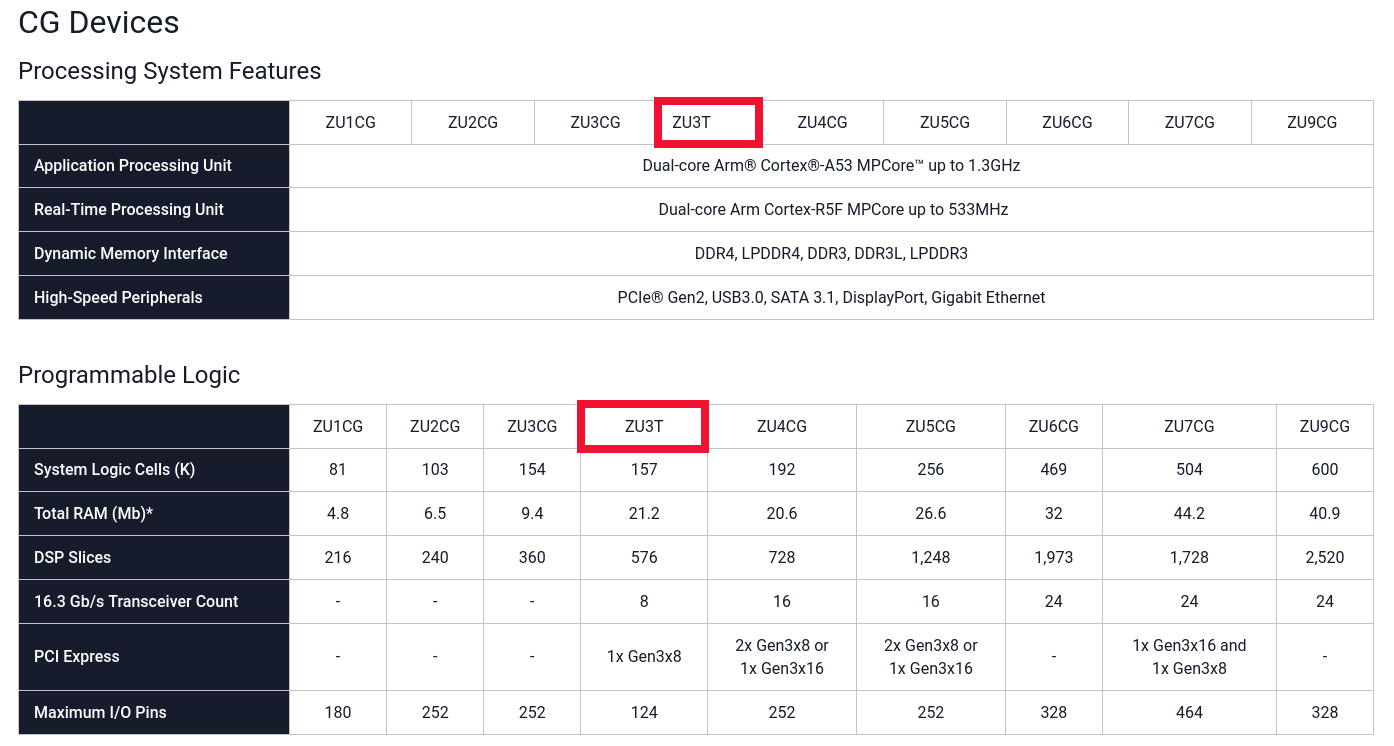Click Transceiver Count value 16 for ZU4CG
Image resolution: width=1394 pixels, height=746 pixels.
pyautogui.click(x=782, y=602)
